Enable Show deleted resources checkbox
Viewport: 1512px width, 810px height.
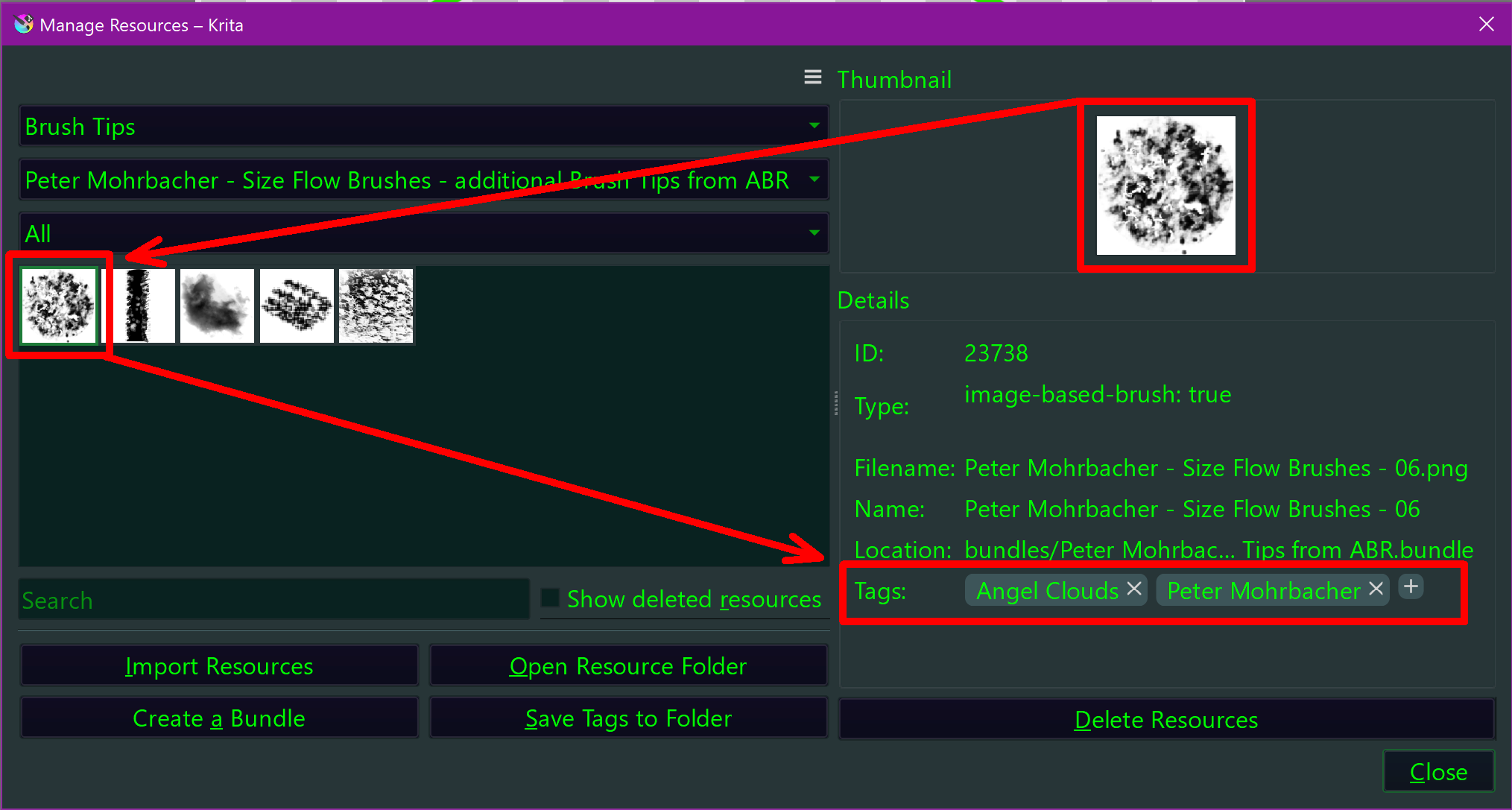pyautogui.click(x=550, y=598)
